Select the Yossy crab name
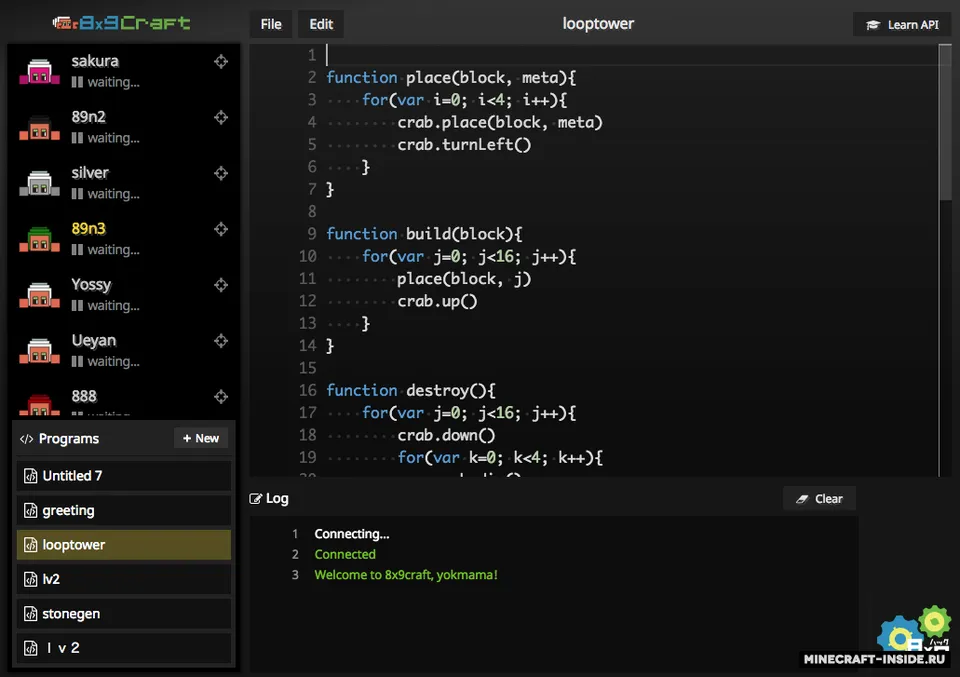This screenshot has height=677, width=960. coord(91,285)
